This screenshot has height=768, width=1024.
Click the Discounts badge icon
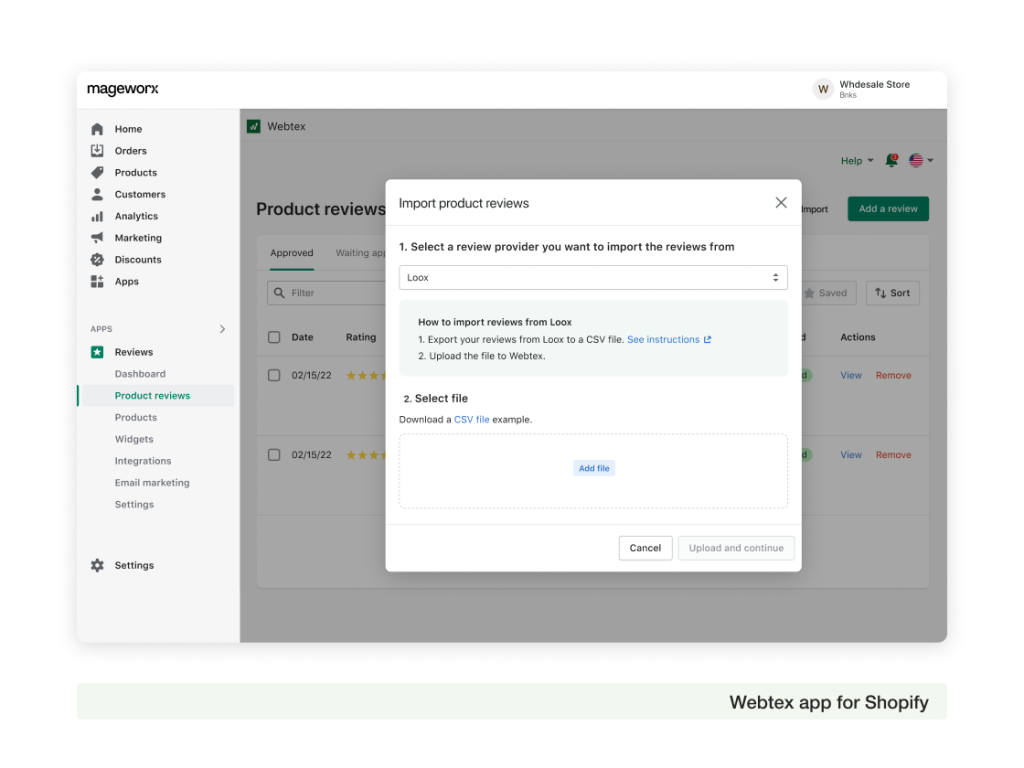click(x=97, y=259)
